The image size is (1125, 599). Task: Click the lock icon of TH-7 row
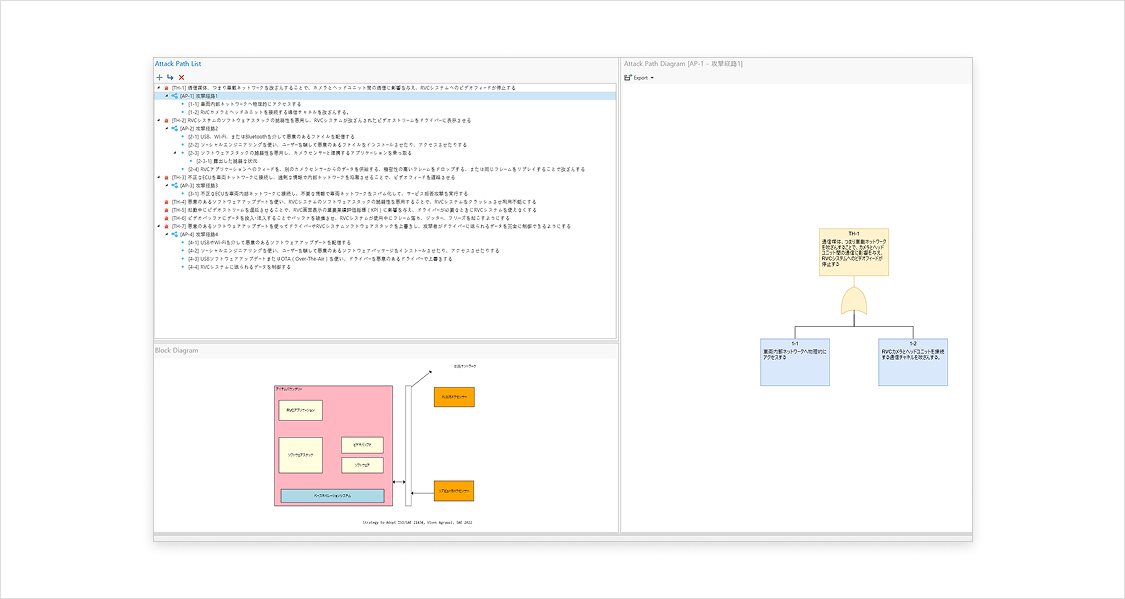click(166, 226)
